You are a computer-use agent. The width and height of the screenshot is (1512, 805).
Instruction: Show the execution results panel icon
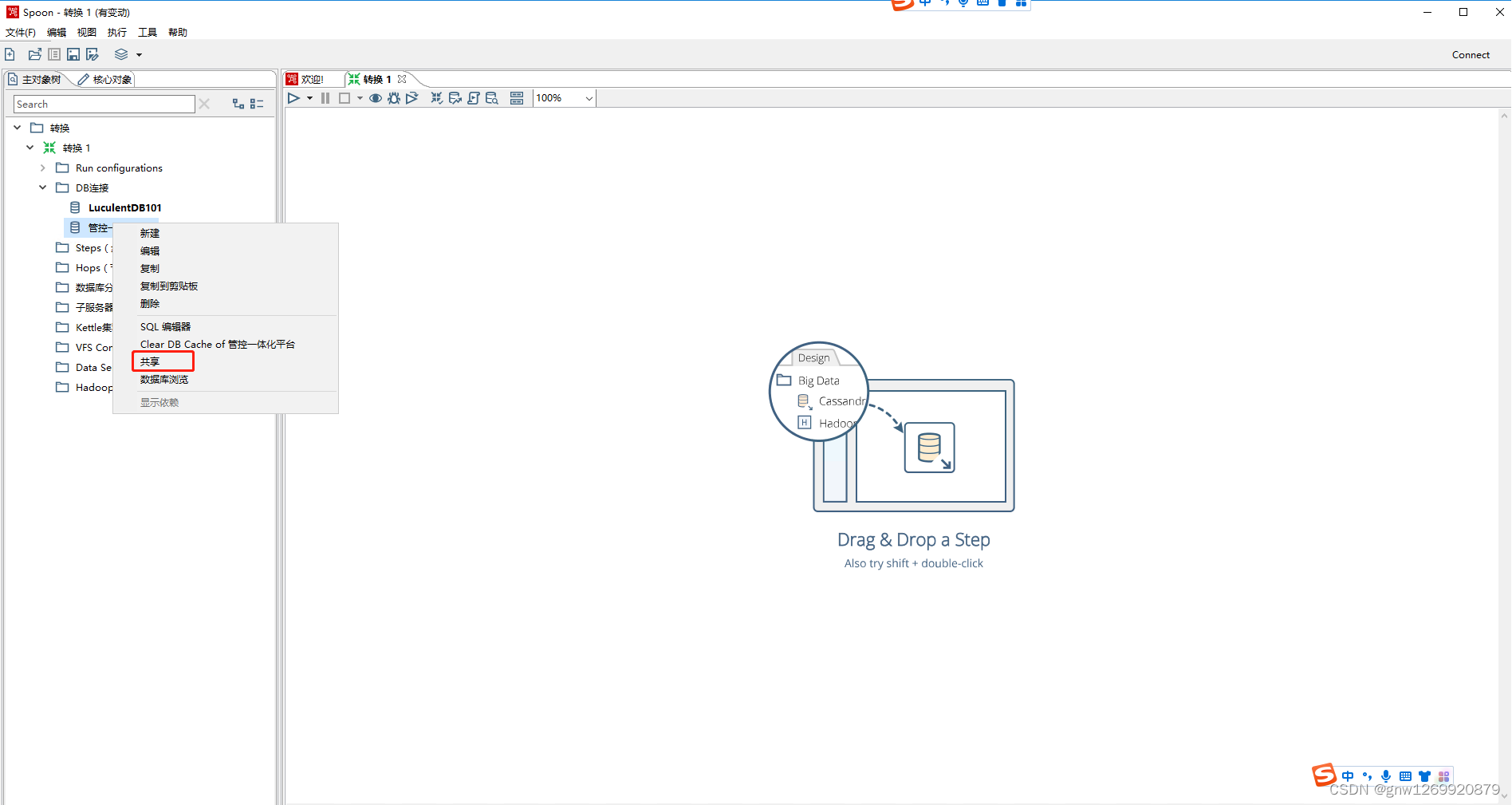[517, 97]
